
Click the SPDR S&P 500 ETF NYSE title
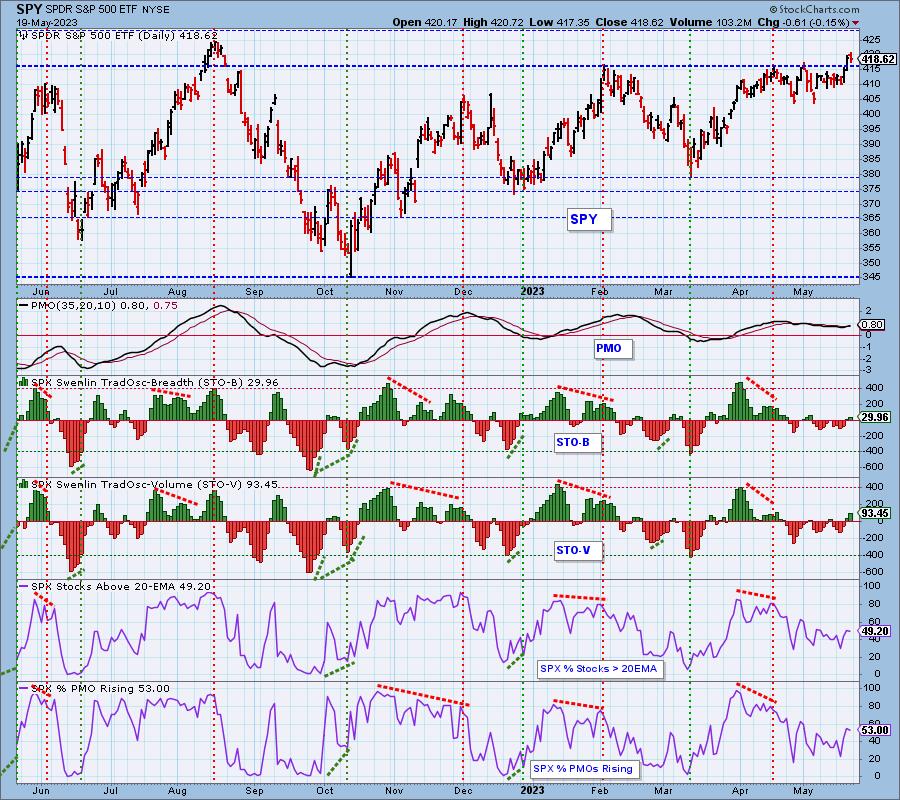point(109,10)
